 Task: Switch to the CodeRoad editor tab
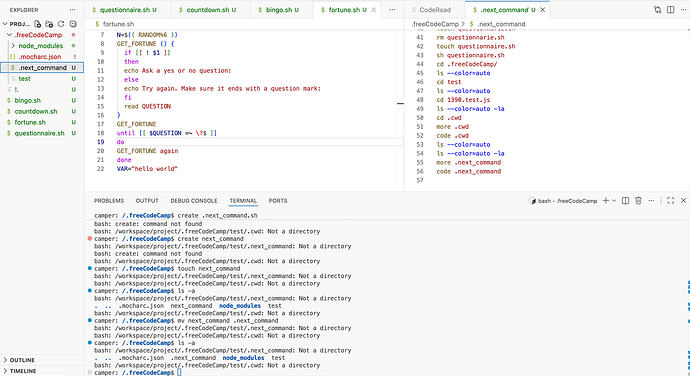click(435, 10)
